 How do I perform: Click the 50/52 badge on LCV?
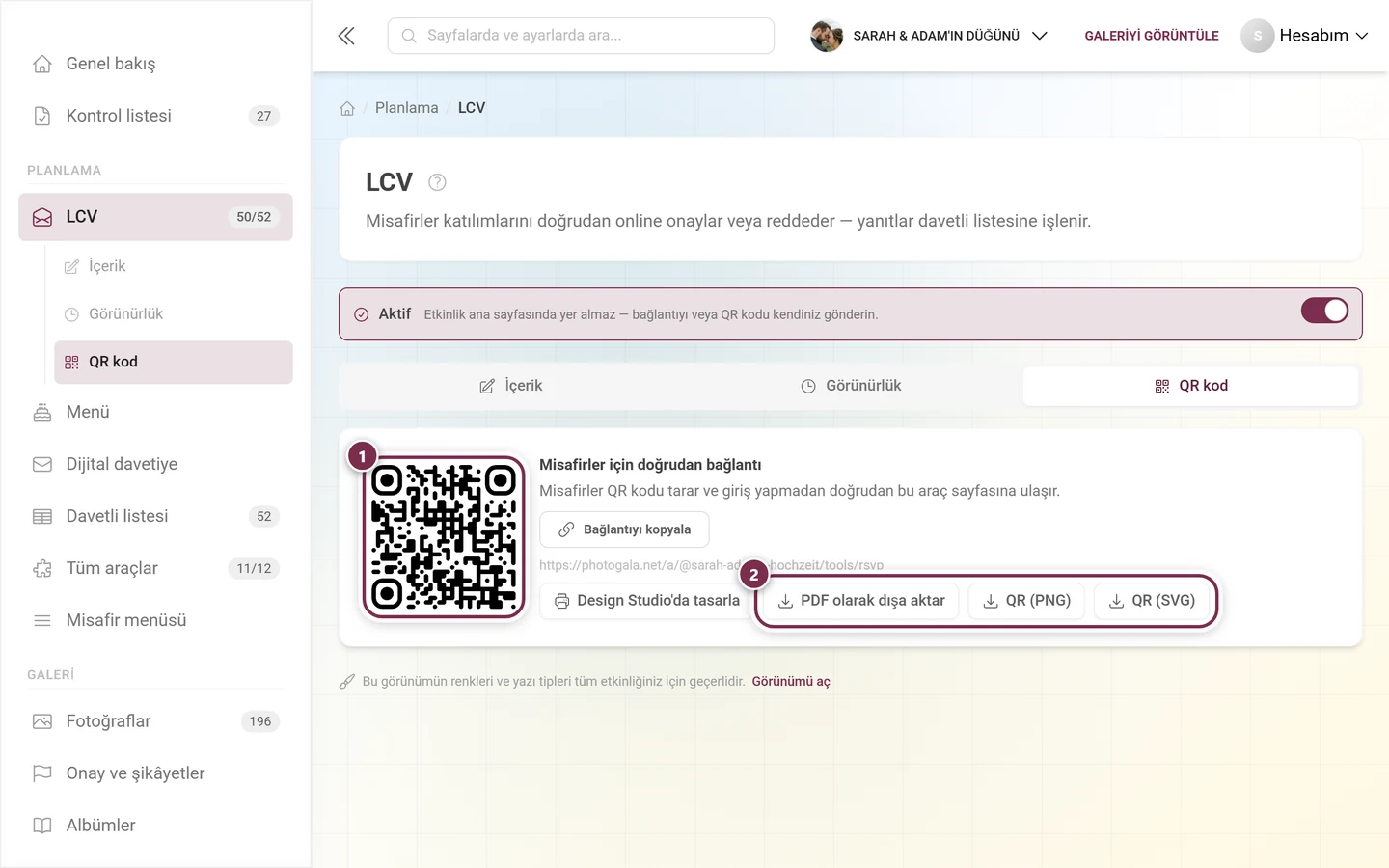tap(254, 217)
